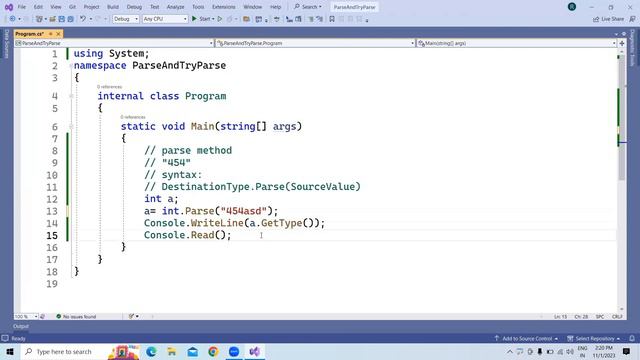
Task: Click the Search box in the title bar
Action: coord(308,7)
